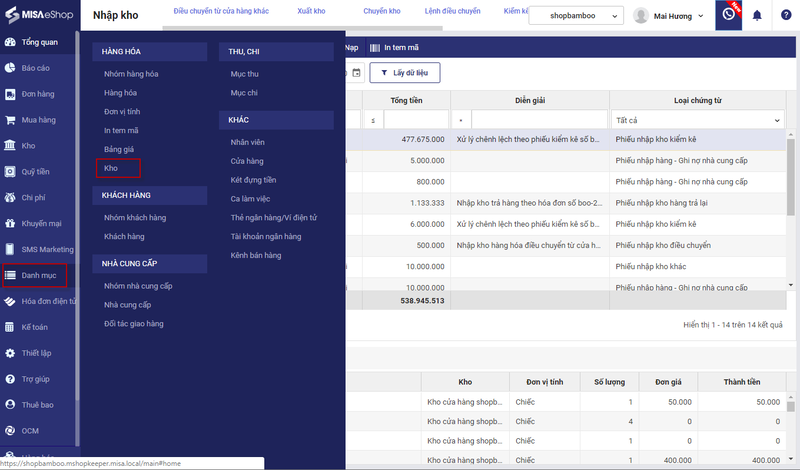Open Mua hàng via its cart icon
Viewport: 800px width, 470px height.
point(10,120)
